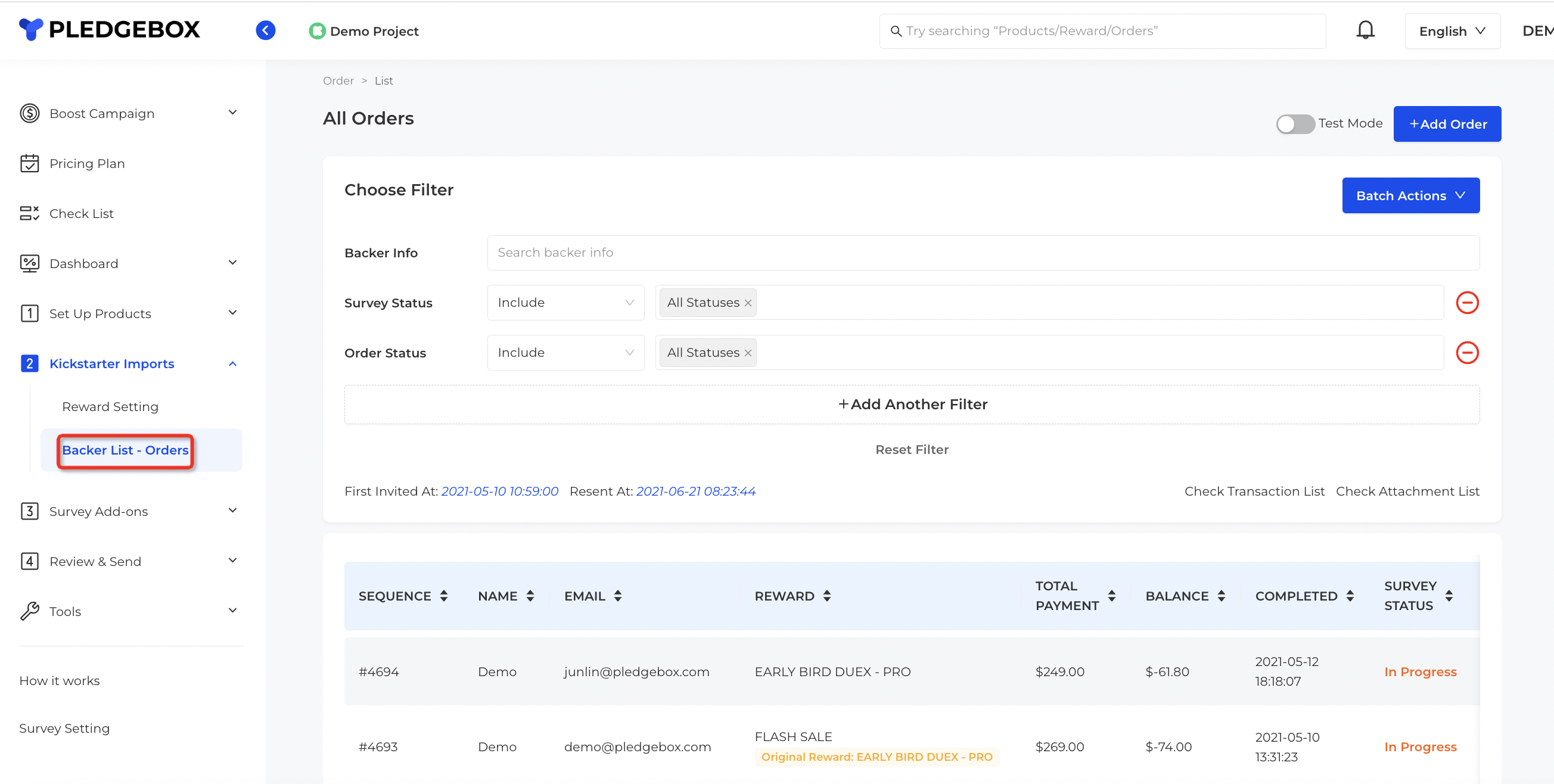Click the Kickstarter Imports step 2 icon

tap(30, 363)
